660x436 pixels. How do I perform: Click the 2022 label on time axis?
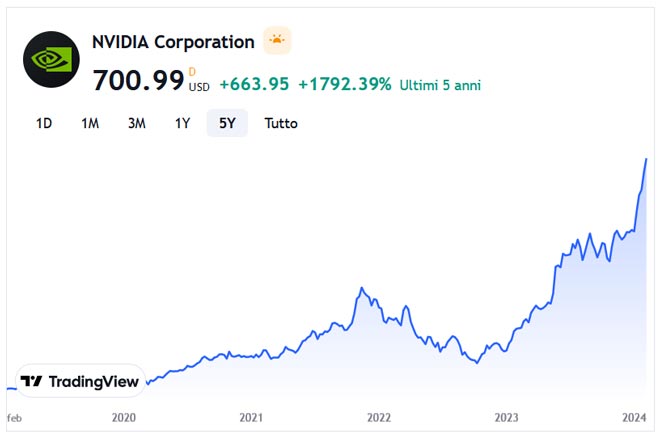[379, 417]
